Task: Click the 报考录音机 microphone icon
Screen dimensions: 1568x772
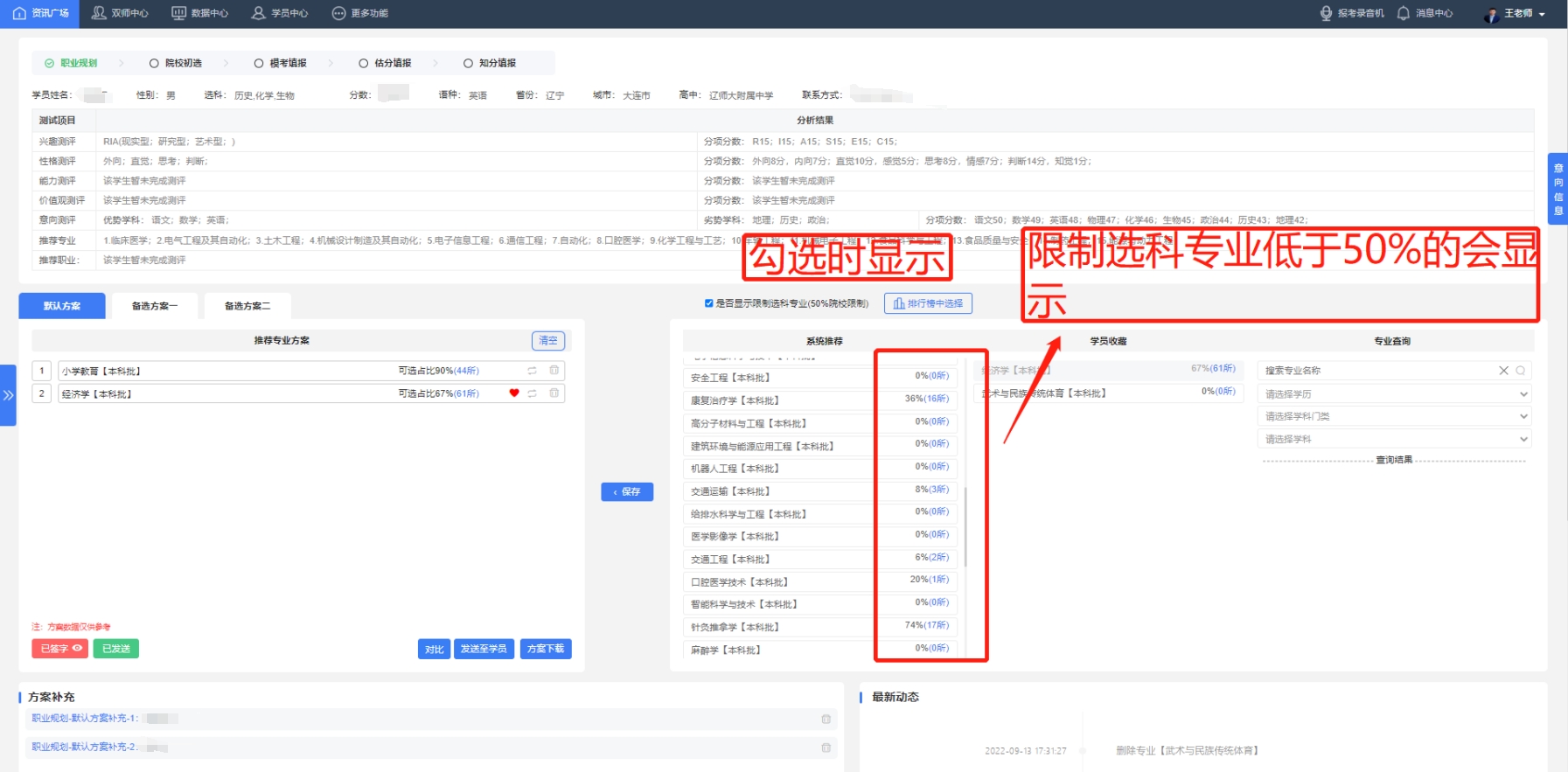Action: click(x=1326, y=13)
